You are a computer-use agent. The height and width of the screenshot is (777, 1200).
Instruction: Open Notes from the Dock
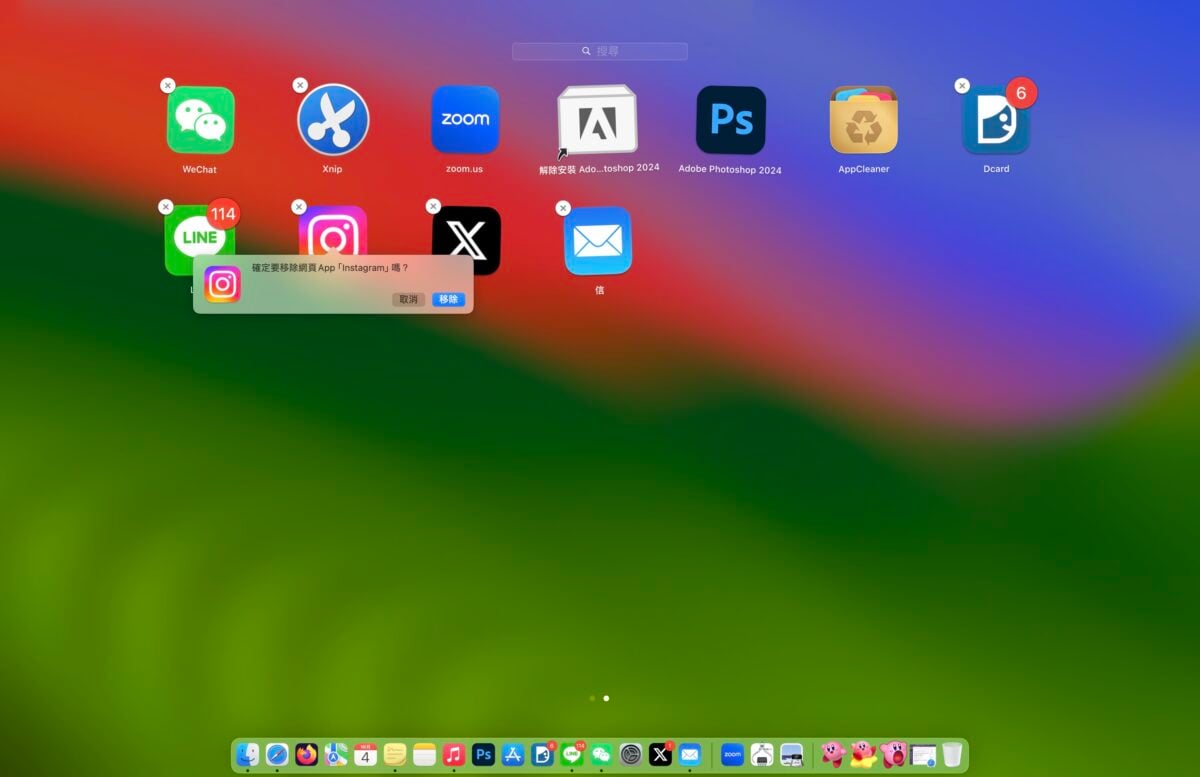point(425,754)
